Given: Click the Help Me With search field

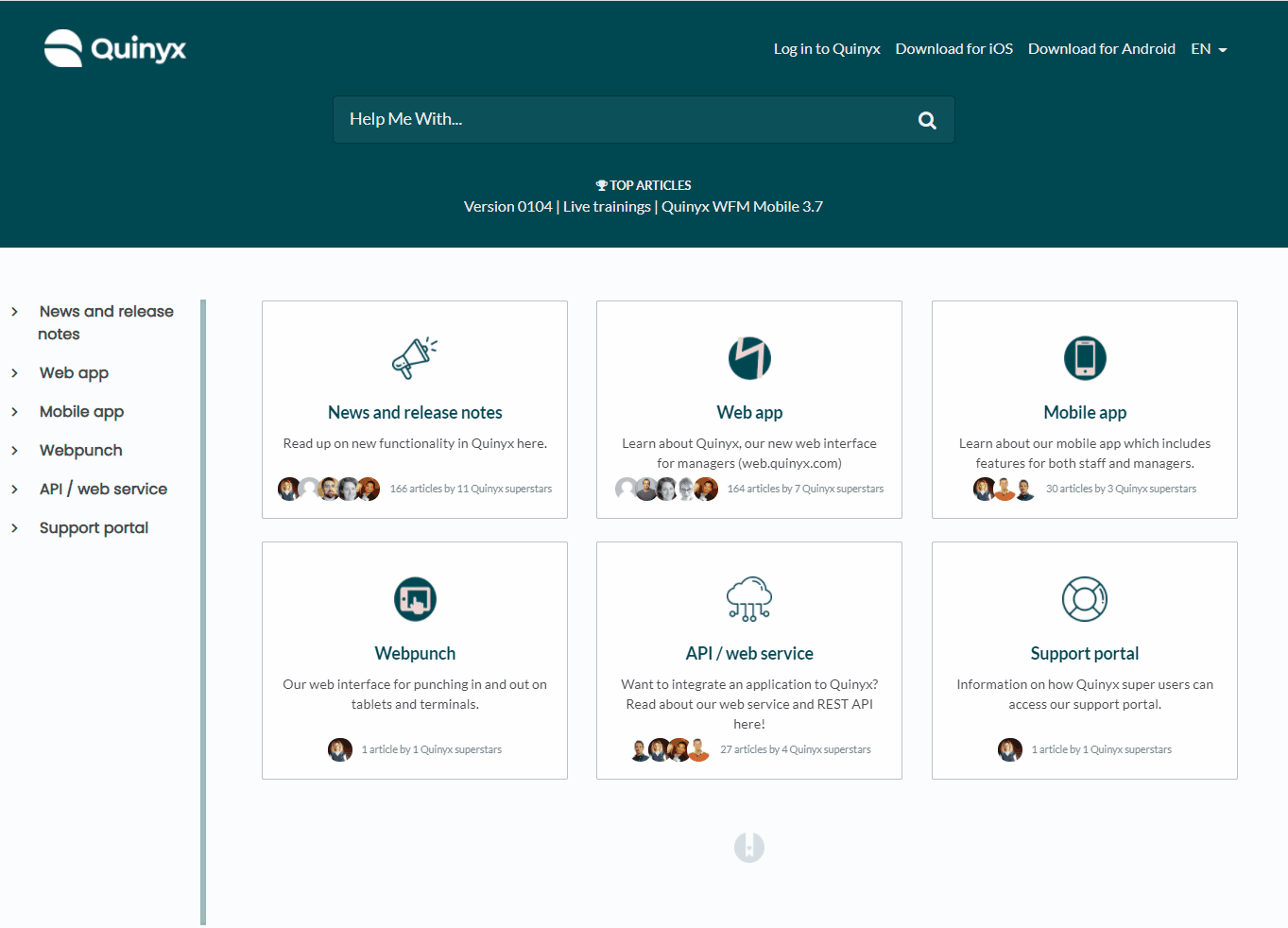Looking at the screenshot, I should 644,120.
